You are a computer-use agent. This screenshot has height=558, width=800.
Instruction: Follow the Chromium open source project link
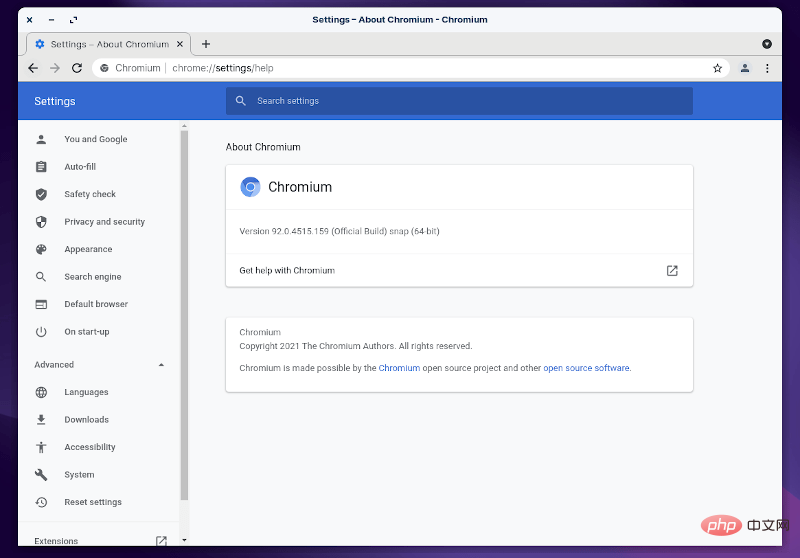pyautogui.click(x=399, y=368)
